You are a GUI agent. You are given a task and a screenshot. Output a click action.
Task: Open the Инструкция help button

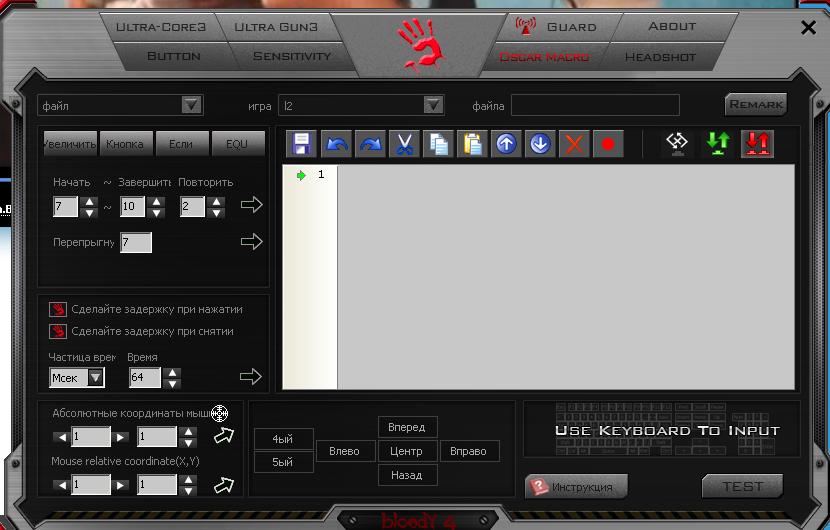click(576, 487)
